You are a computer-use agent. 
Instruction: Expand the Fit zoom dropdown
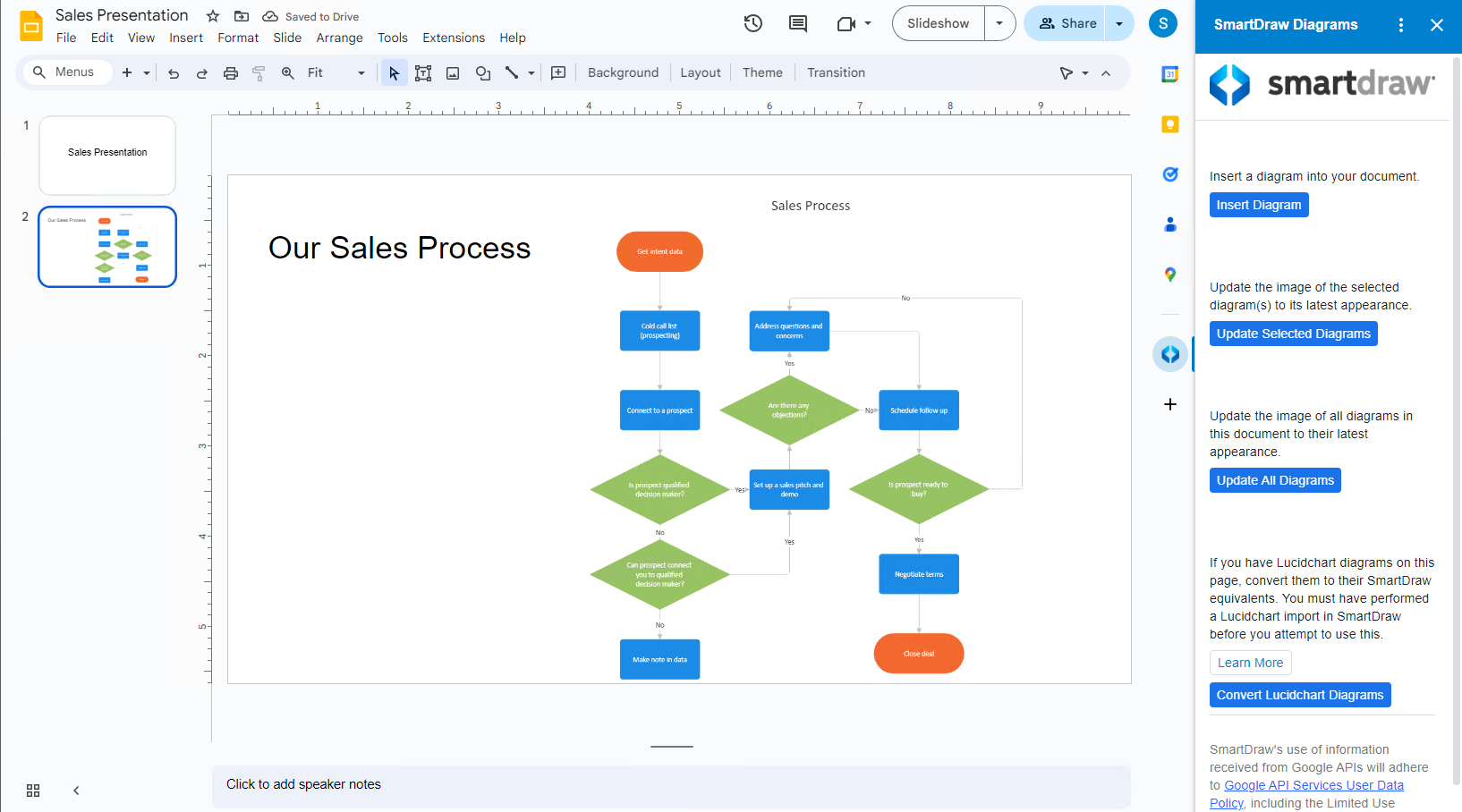(x=361, y=72)
